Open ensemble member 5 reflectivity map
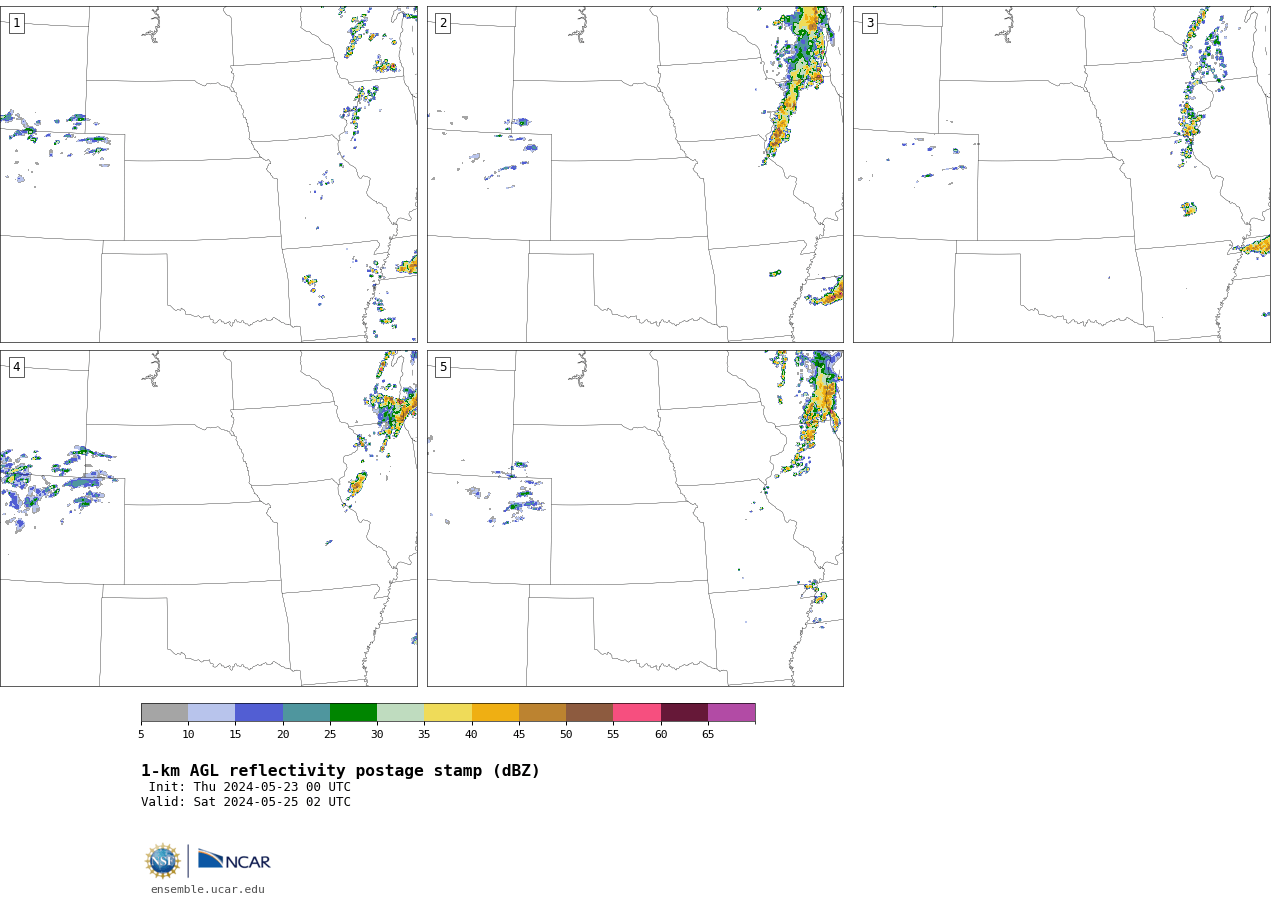 click(x=635, y=518)
